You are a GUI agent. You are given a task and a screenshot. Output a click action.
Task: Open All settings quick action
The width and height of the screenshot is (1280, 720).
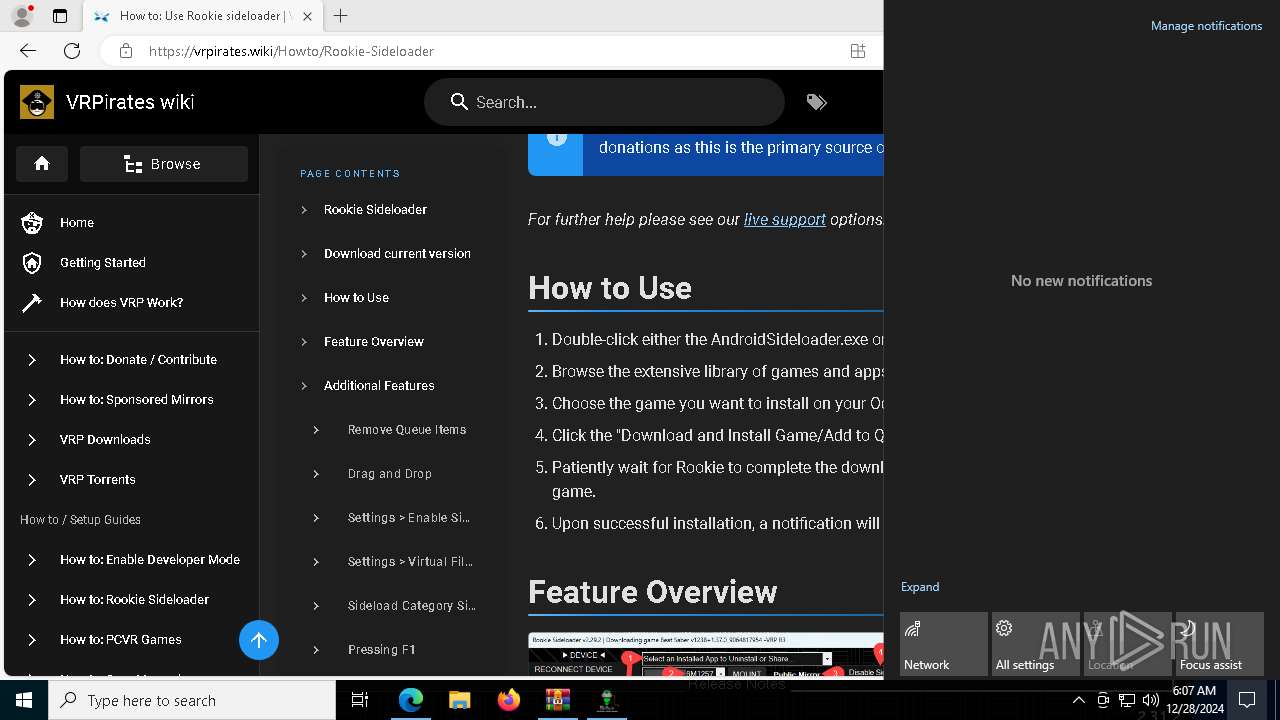pos(1035,644)
